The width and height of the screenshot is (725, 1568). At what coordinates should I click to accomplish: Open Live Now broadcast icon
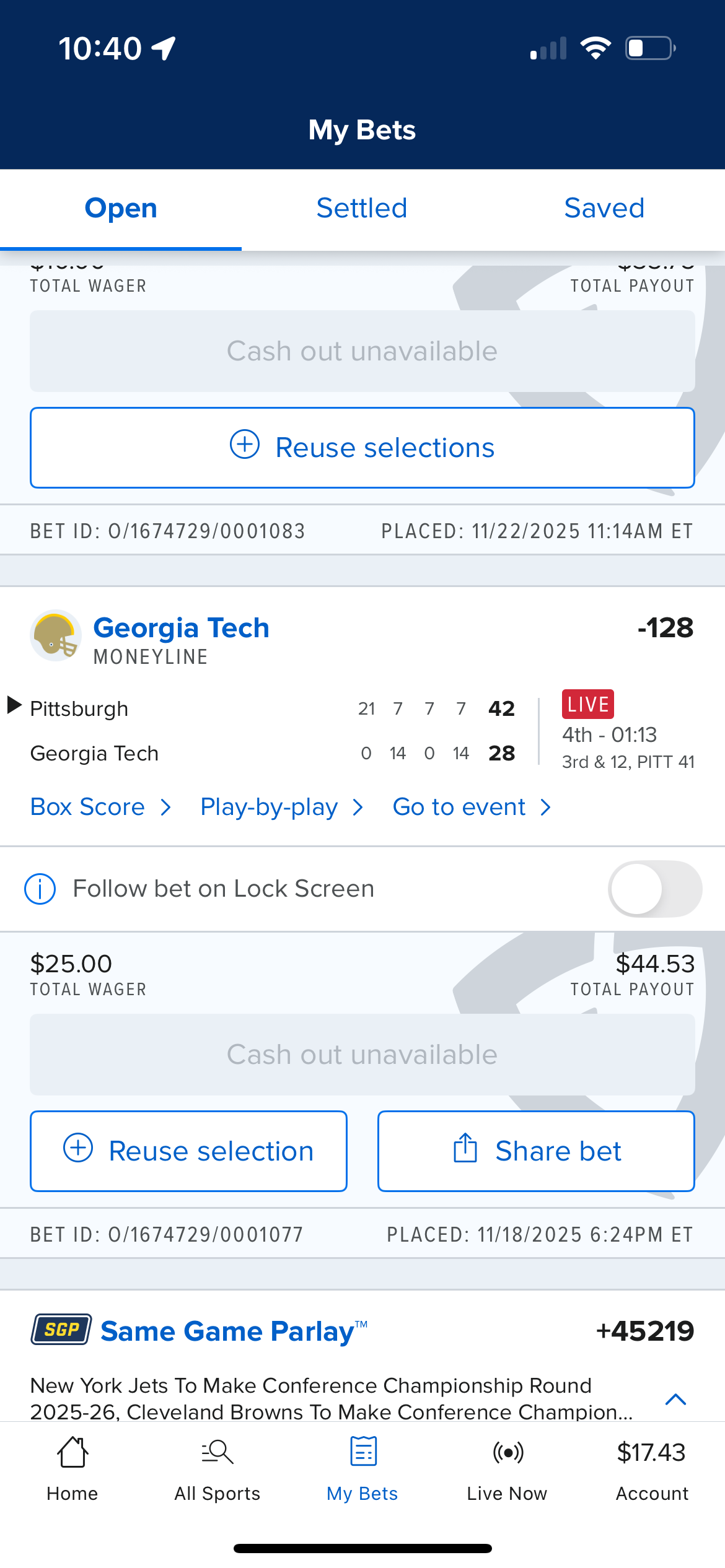(x=507, y=1453)
